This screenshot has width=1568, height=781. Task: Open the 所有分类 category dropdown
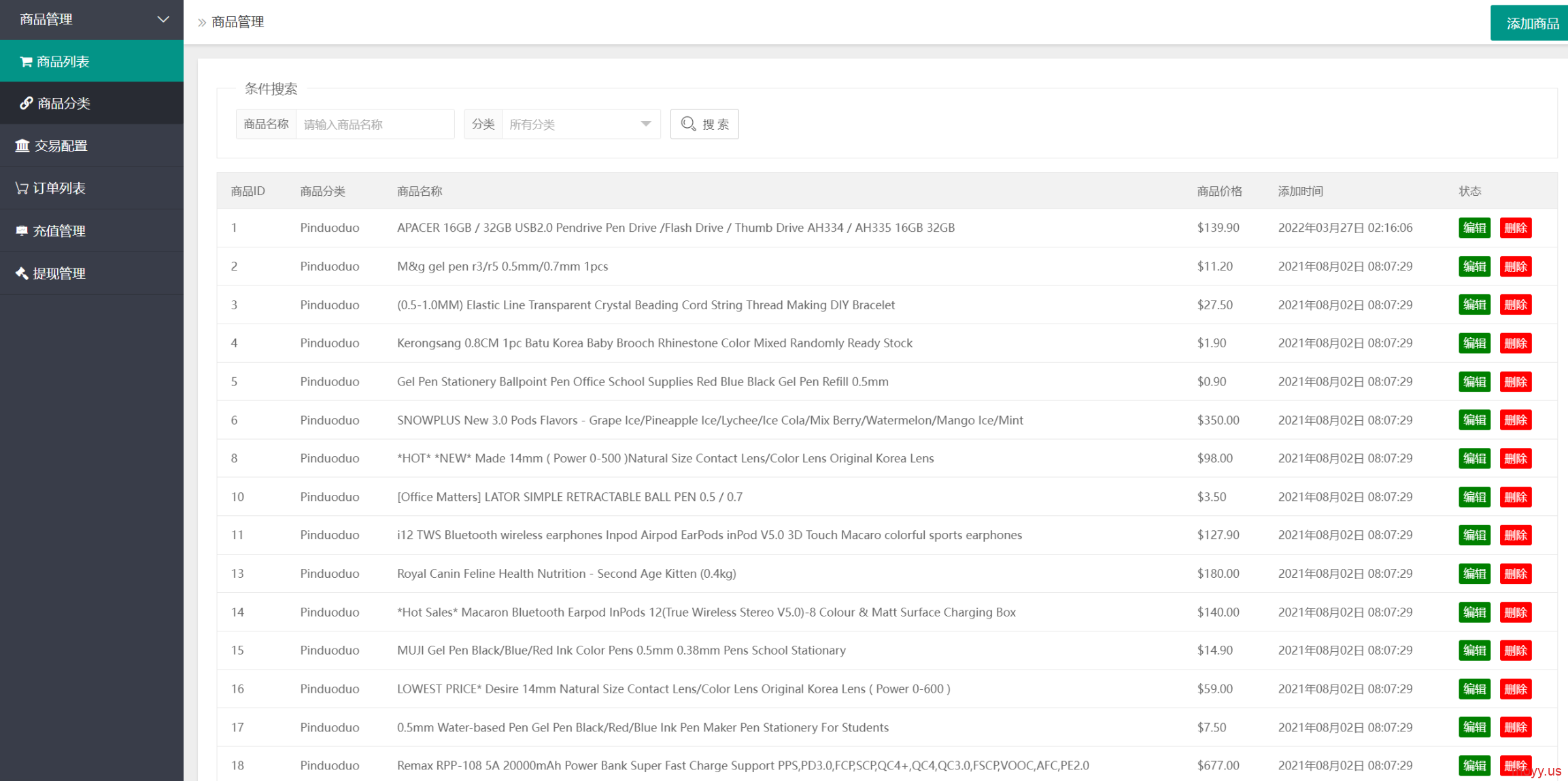[581, 124]
